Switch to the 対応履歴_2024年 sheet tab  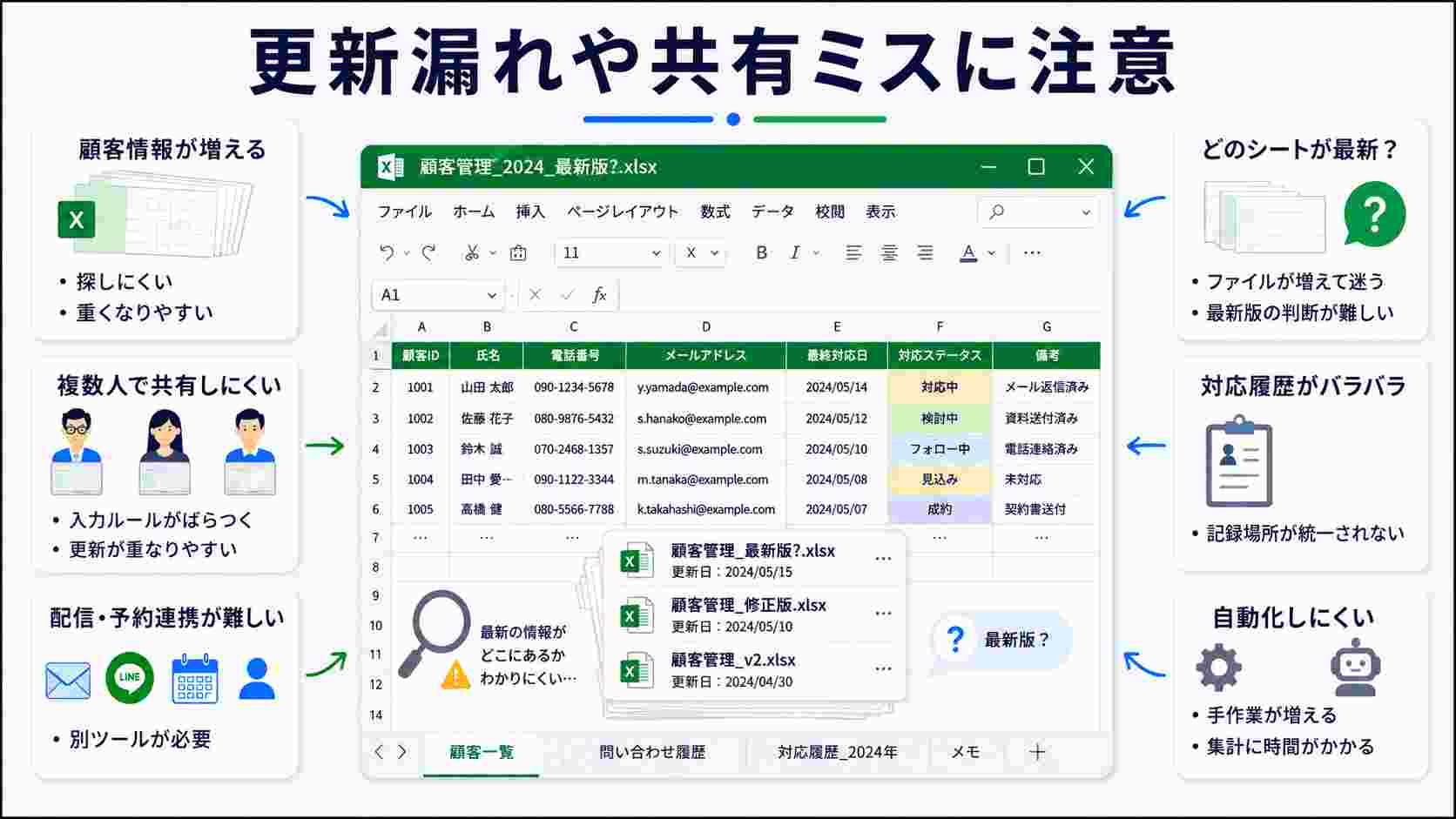coord(838,752)
